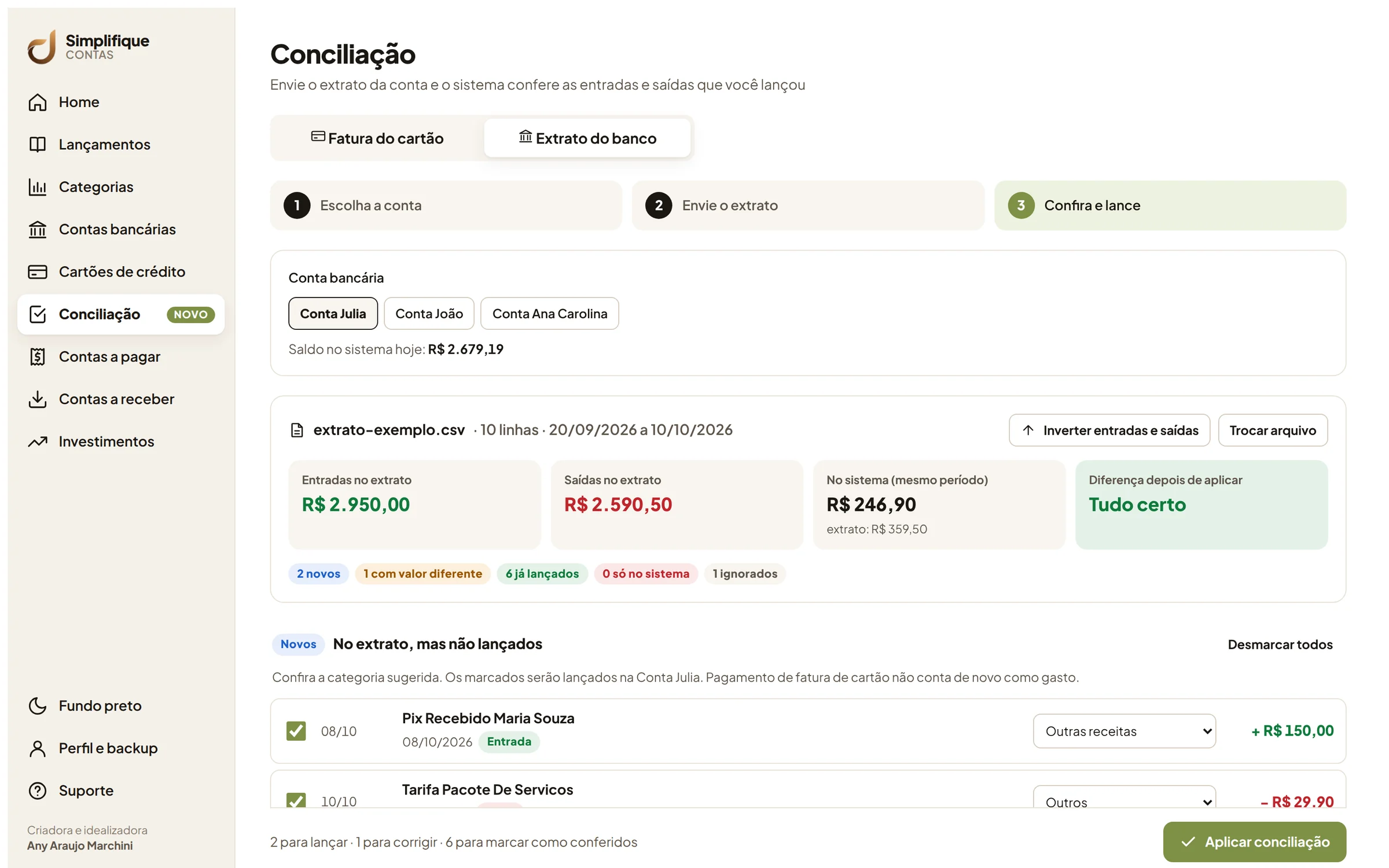Click the Categorias bar chart icon
This screenshot has height=868, width=1389.
[x=38, y=187]
